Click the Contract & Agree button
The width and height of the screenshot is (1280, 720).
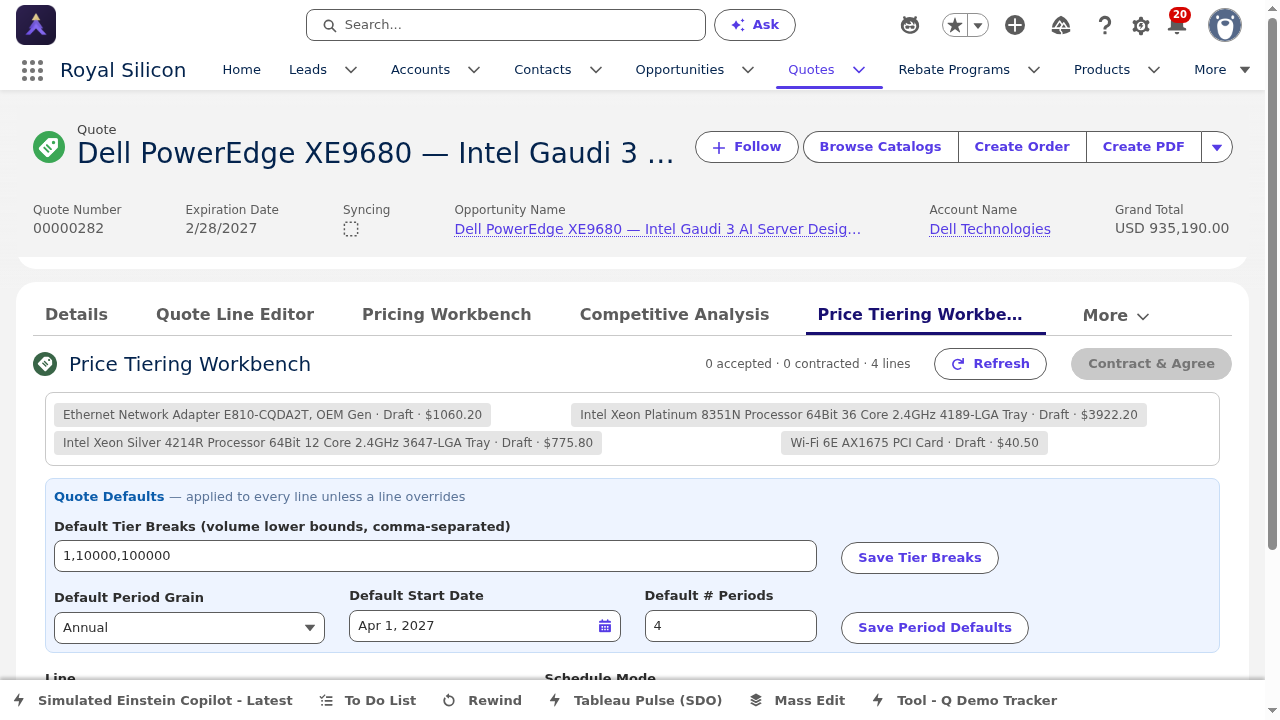coord(1151,364)
